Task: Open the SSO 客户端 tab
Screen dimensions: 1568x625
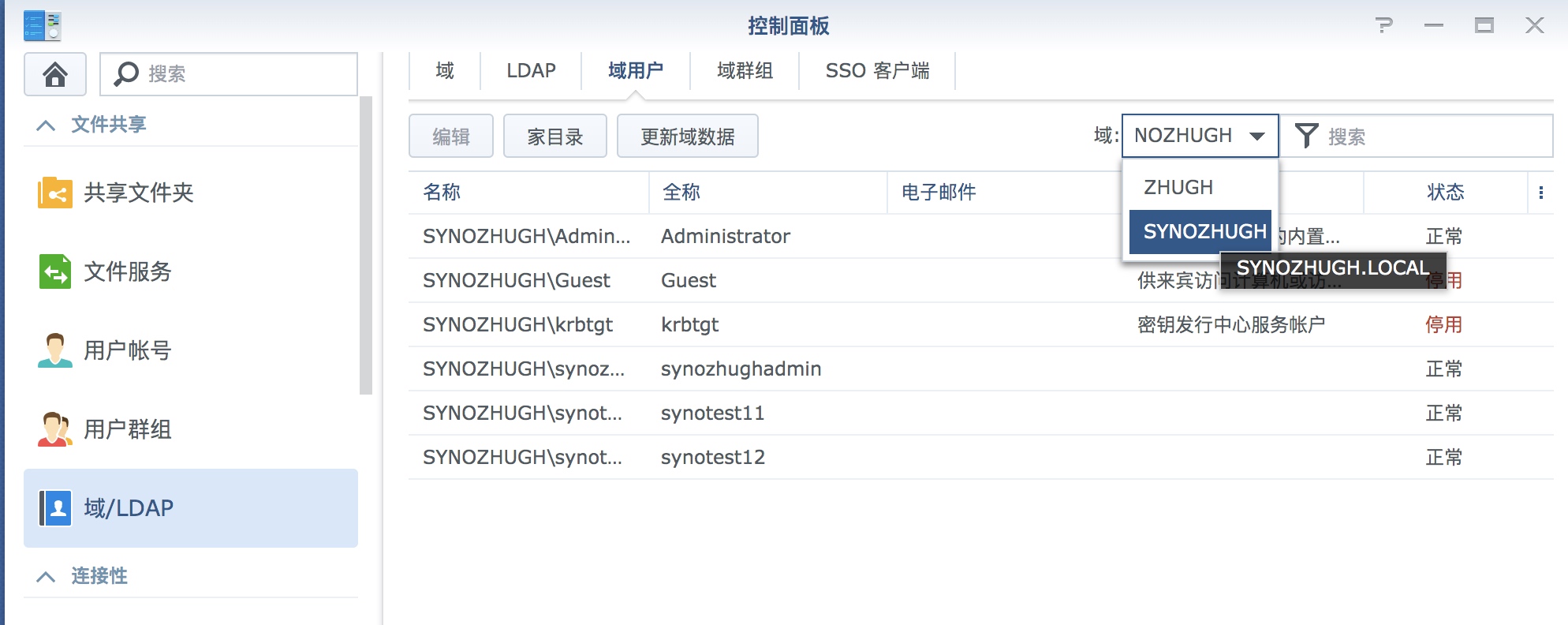Action: coord(877,71)
